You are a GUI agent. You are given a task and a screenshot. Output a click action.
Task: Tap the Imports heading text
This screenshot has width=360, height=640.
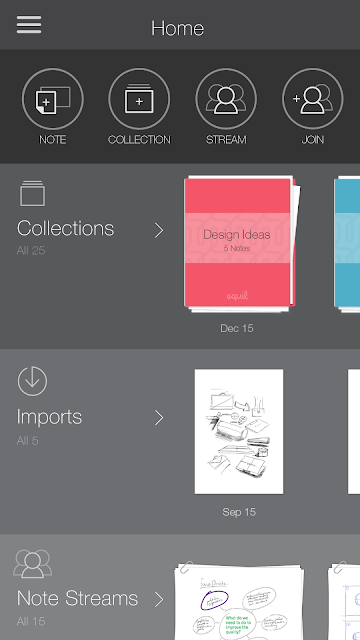tap(49, 417)
